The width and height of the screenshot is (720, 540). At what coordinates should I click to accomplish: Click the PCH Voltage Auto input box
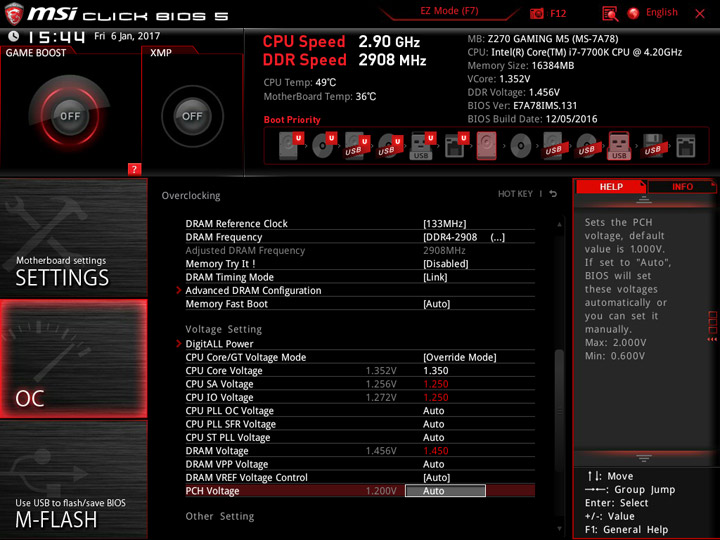click(x=445, y=491)
